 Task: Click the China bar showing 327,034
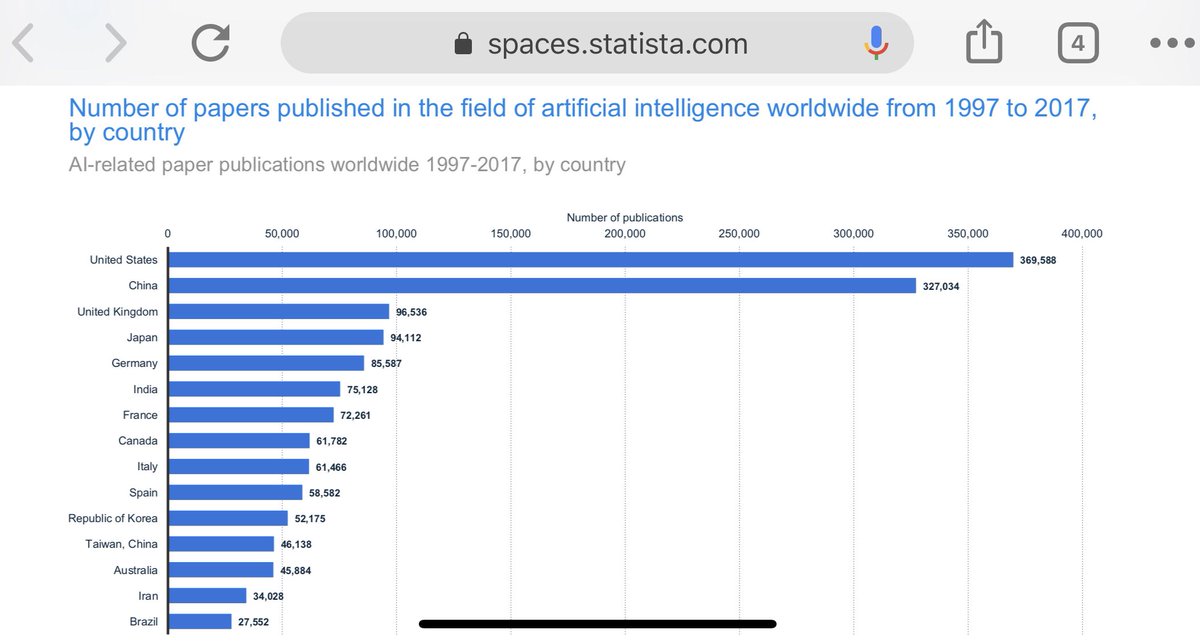point(542,285)
